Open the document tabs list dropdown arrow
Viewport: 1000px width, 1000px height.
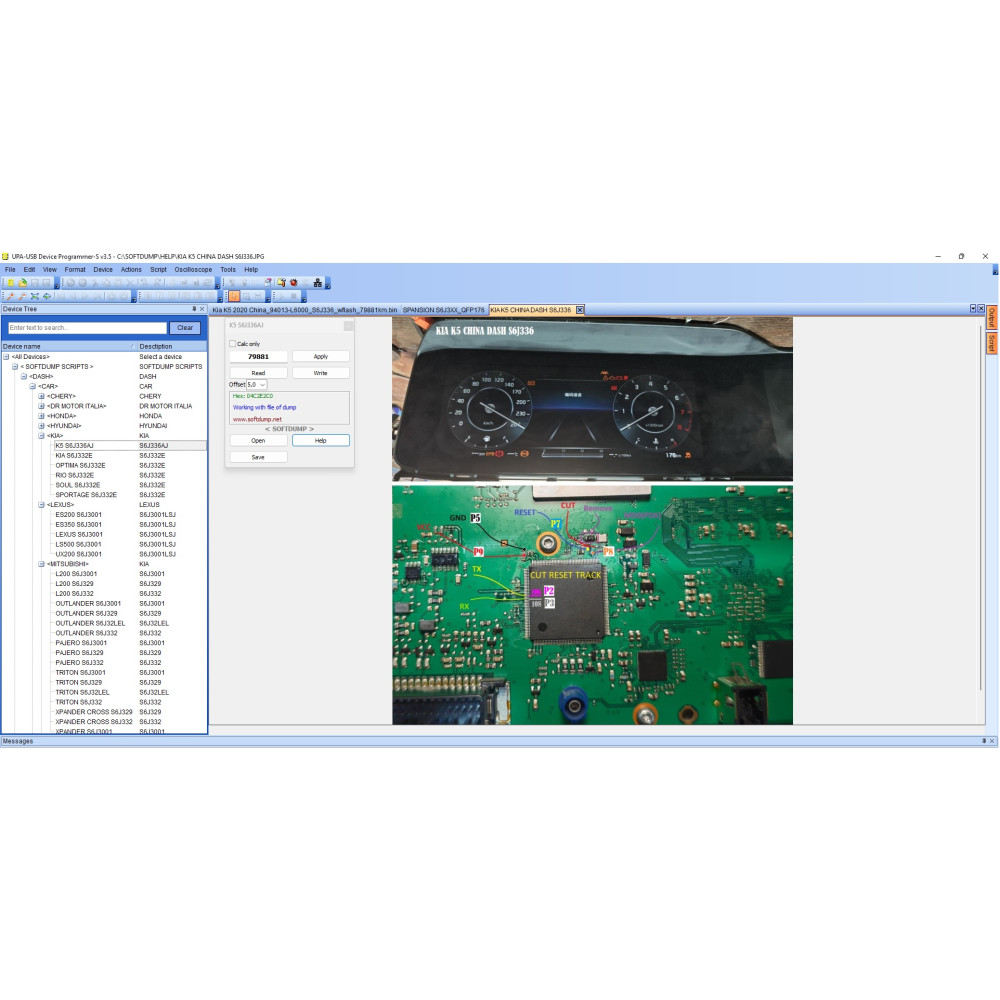(x=973, y=309)
